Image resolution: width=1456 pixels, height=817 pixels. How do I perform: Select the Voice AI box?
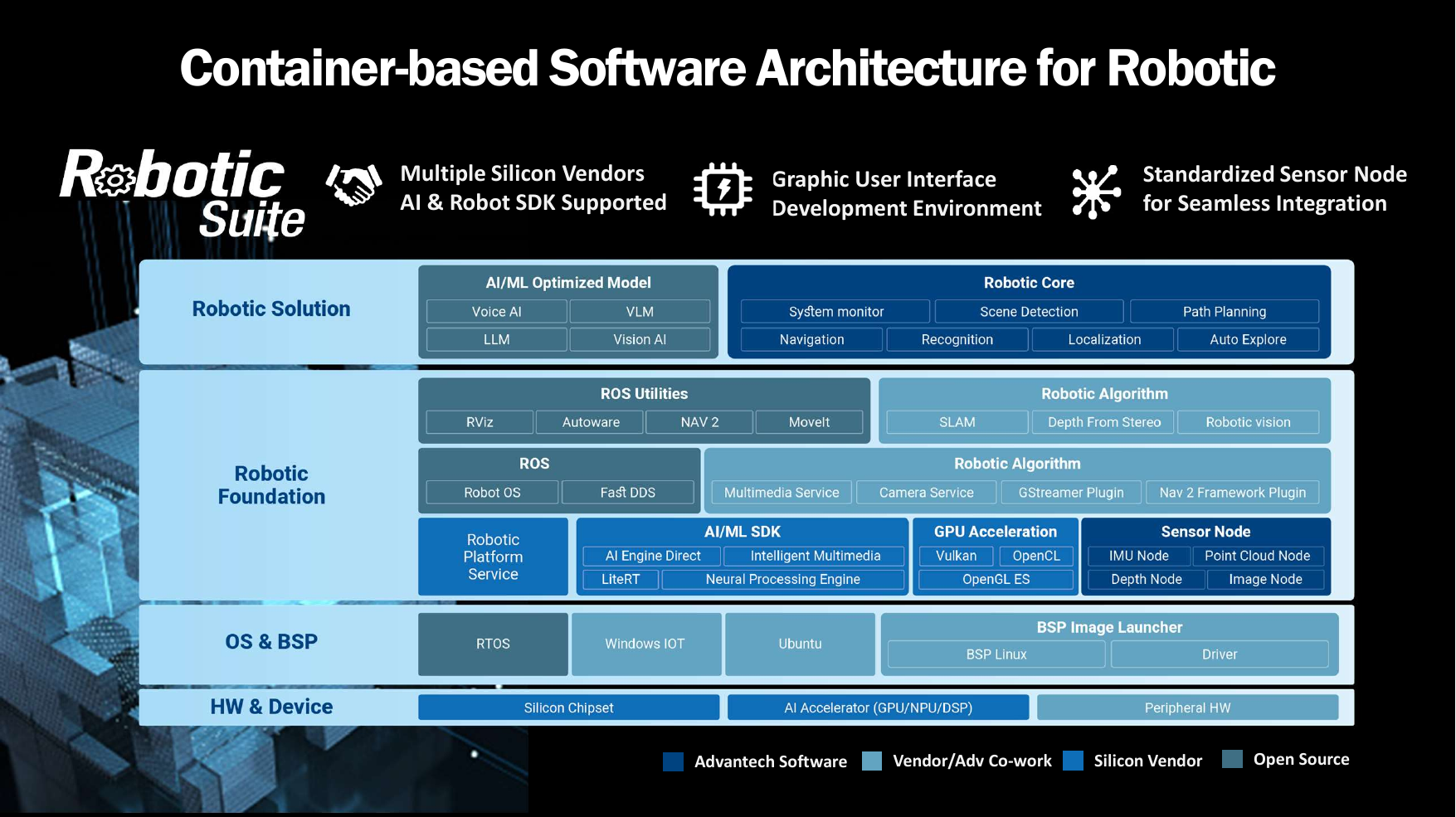click(x=496, y=312)
